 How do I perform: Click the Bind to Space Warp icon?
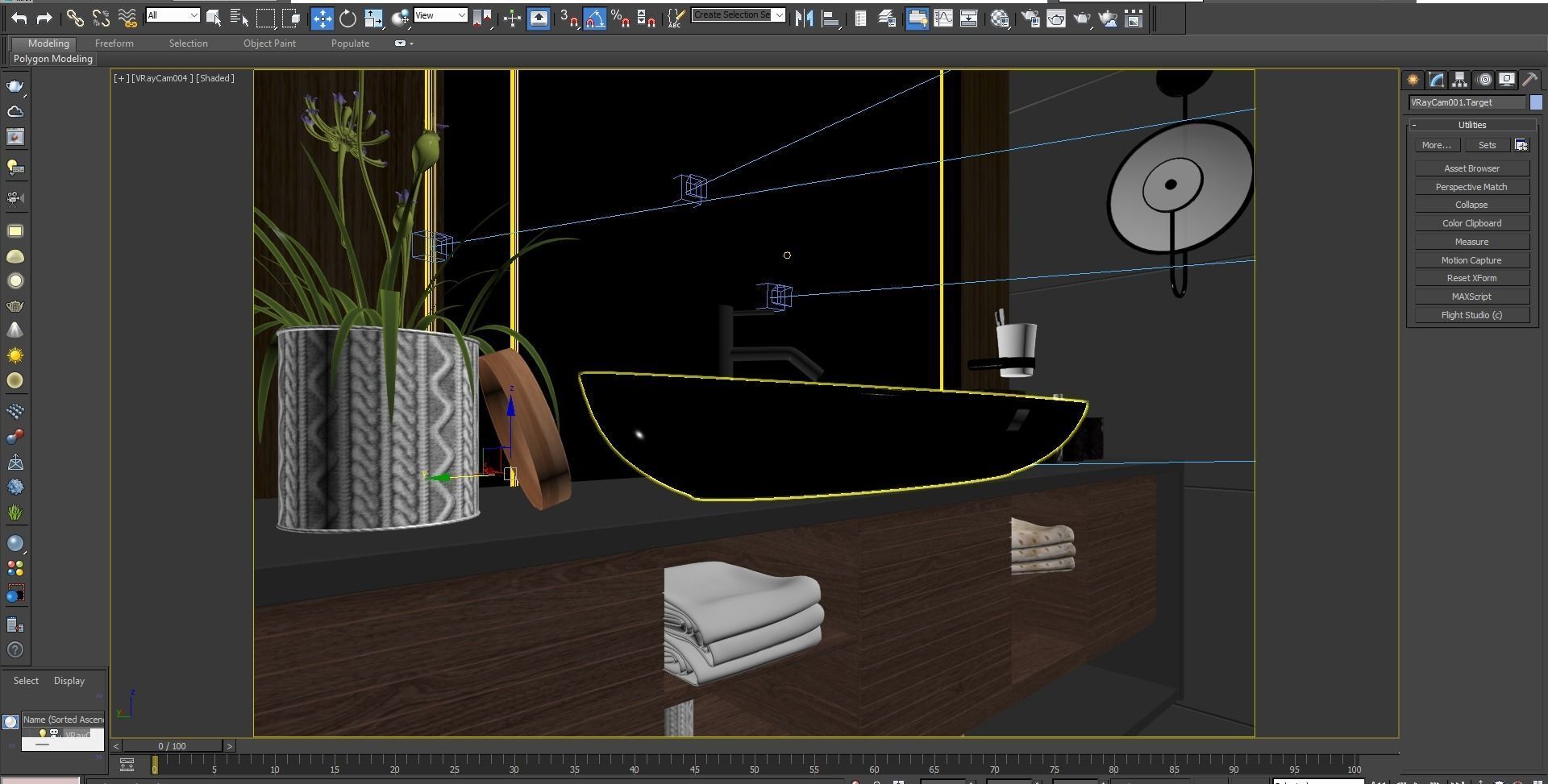[x=127, y=18]
